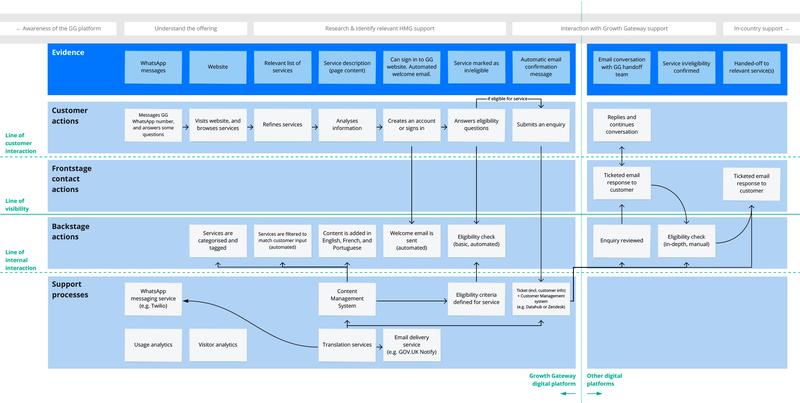This screenshot has height=403, width=800.
Task: Select the 'Handed-off to relevant service(s)' box
Action: click(751, 66)
